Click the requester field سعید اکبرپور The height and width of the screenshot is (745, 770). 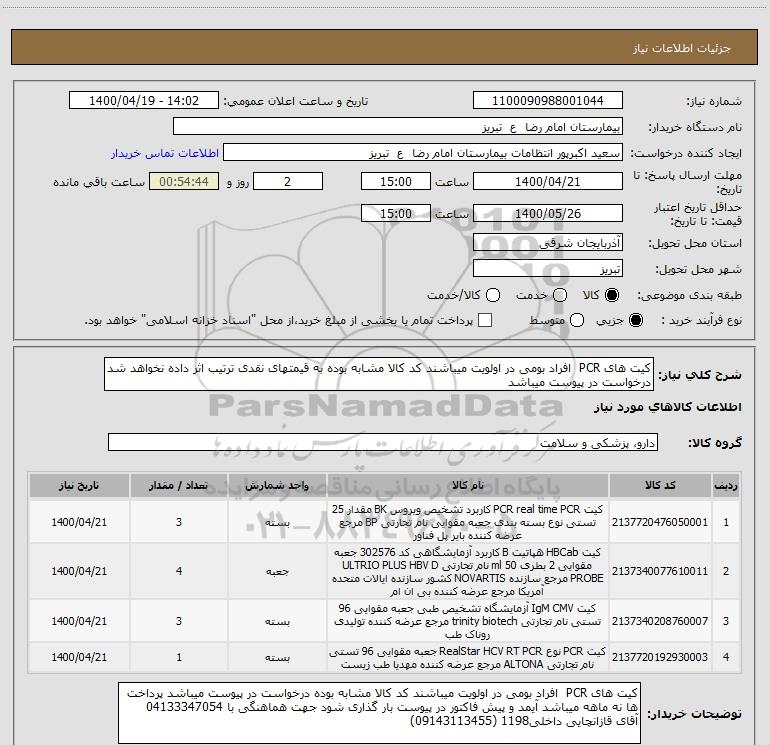(x=423, y=153)
